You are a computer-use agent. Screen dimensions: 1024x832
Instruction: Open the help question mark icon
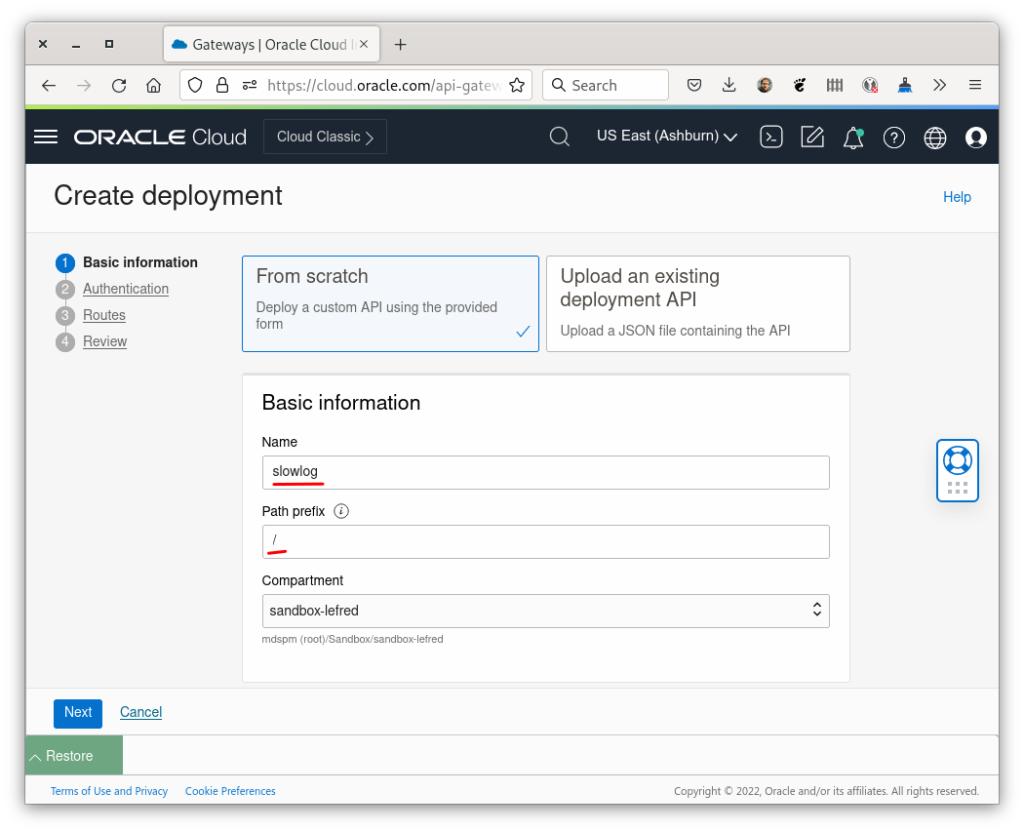pyautogui.click(x=894, y=137)
